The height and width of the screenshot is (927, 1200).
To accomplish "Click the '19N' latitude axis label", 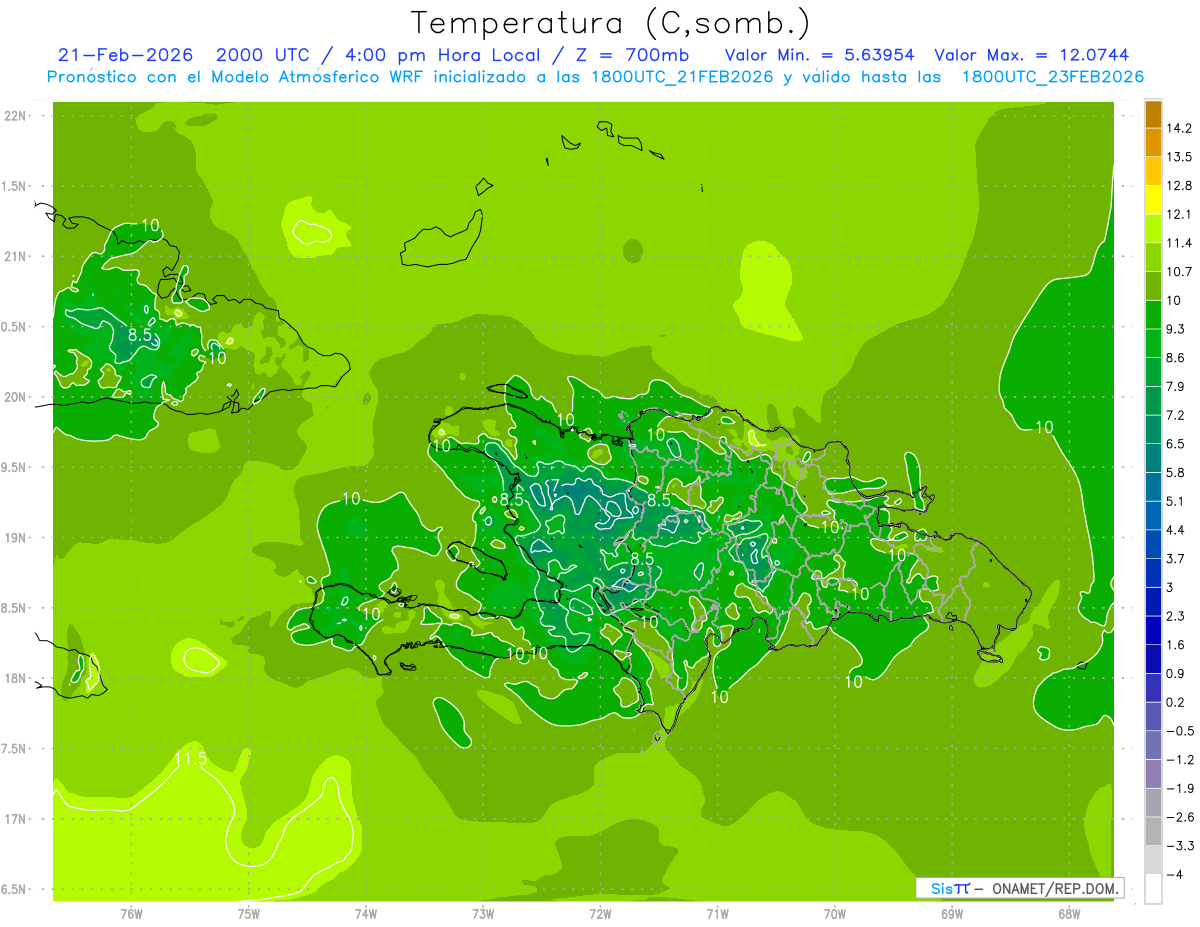I will (x=15, y=537).
